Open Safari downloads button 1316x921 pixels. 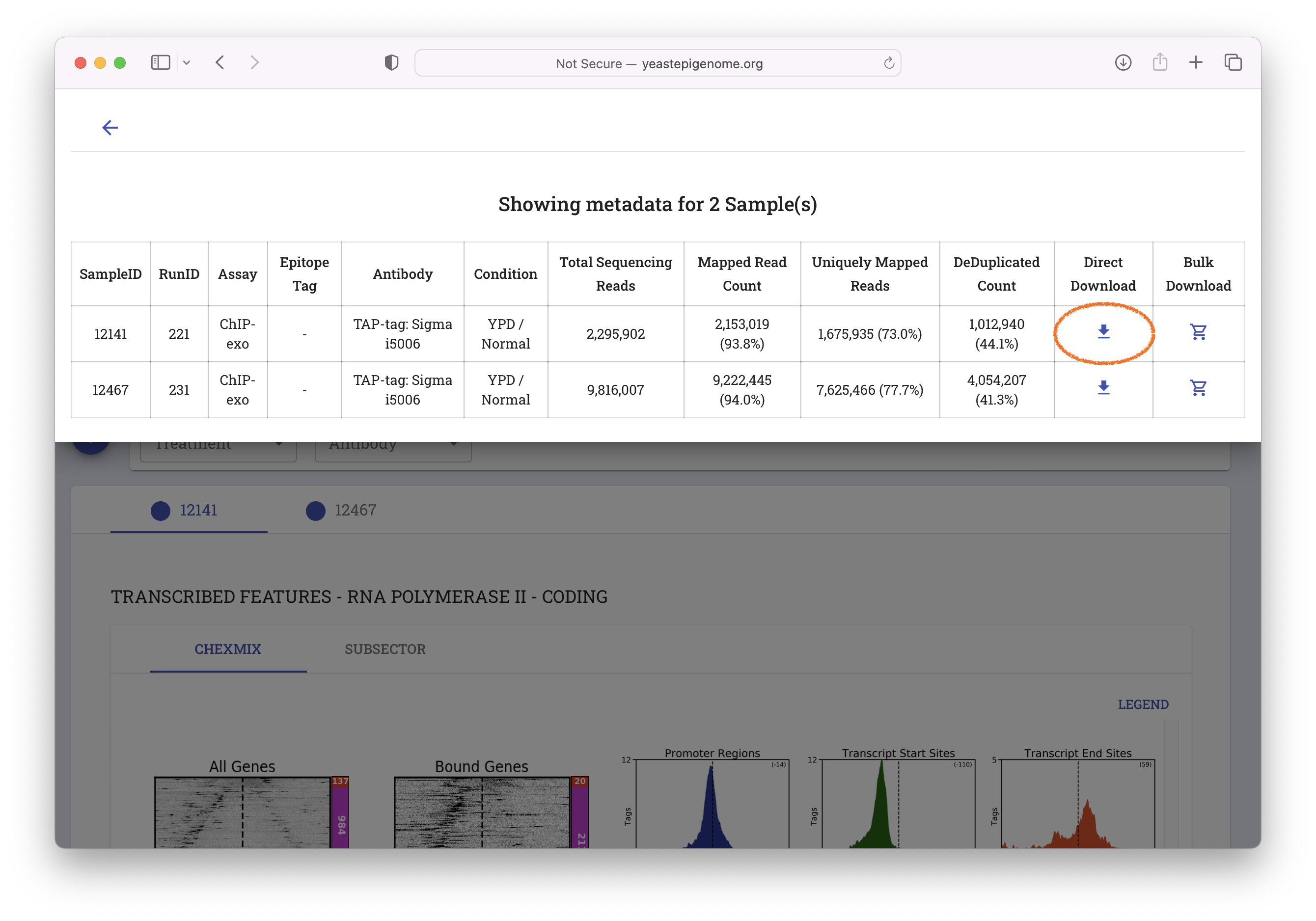(1123, 62)
